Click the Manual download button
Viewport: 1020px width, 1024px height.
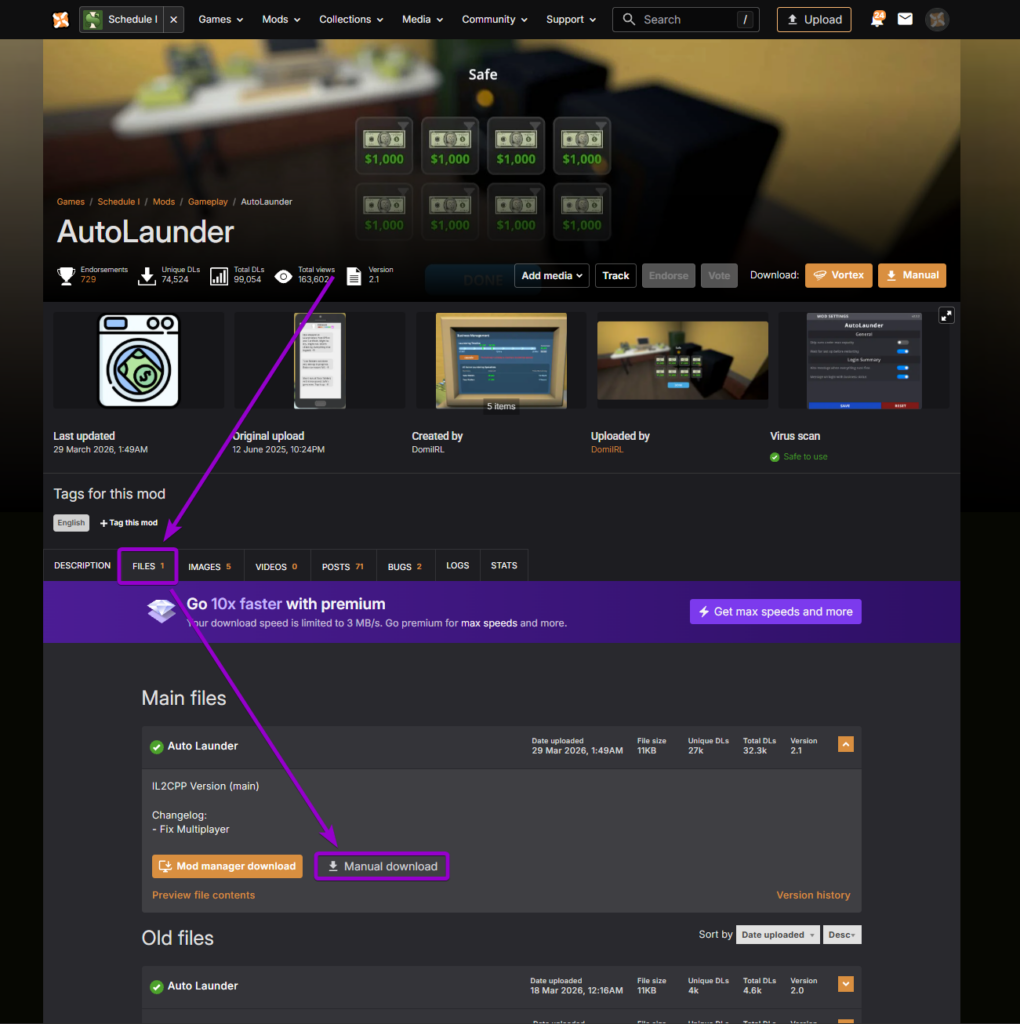382,866
